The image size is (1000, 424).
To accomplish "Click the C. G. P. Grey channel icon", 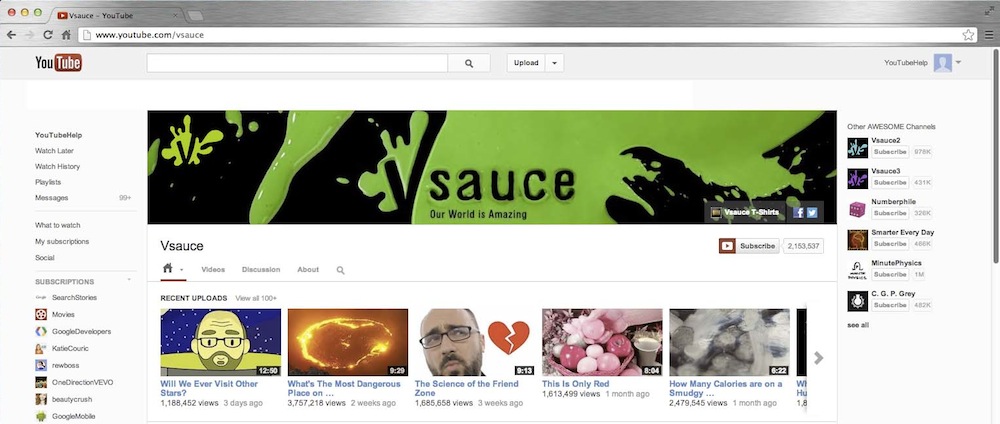I will [857, 301].
